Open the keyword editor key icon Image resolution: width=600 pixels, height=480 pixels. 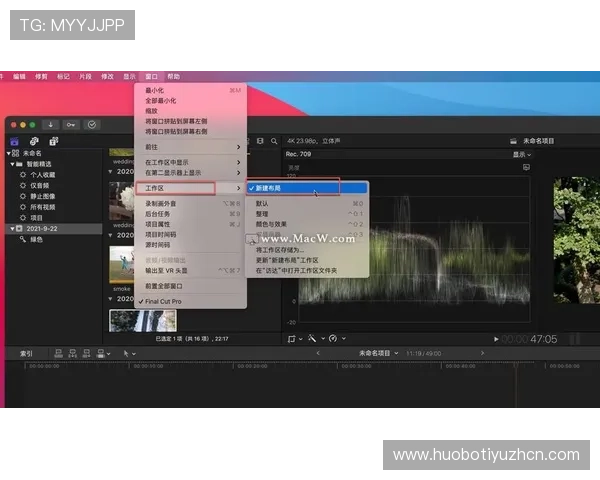pyautogui.click(x=71, y=125)
